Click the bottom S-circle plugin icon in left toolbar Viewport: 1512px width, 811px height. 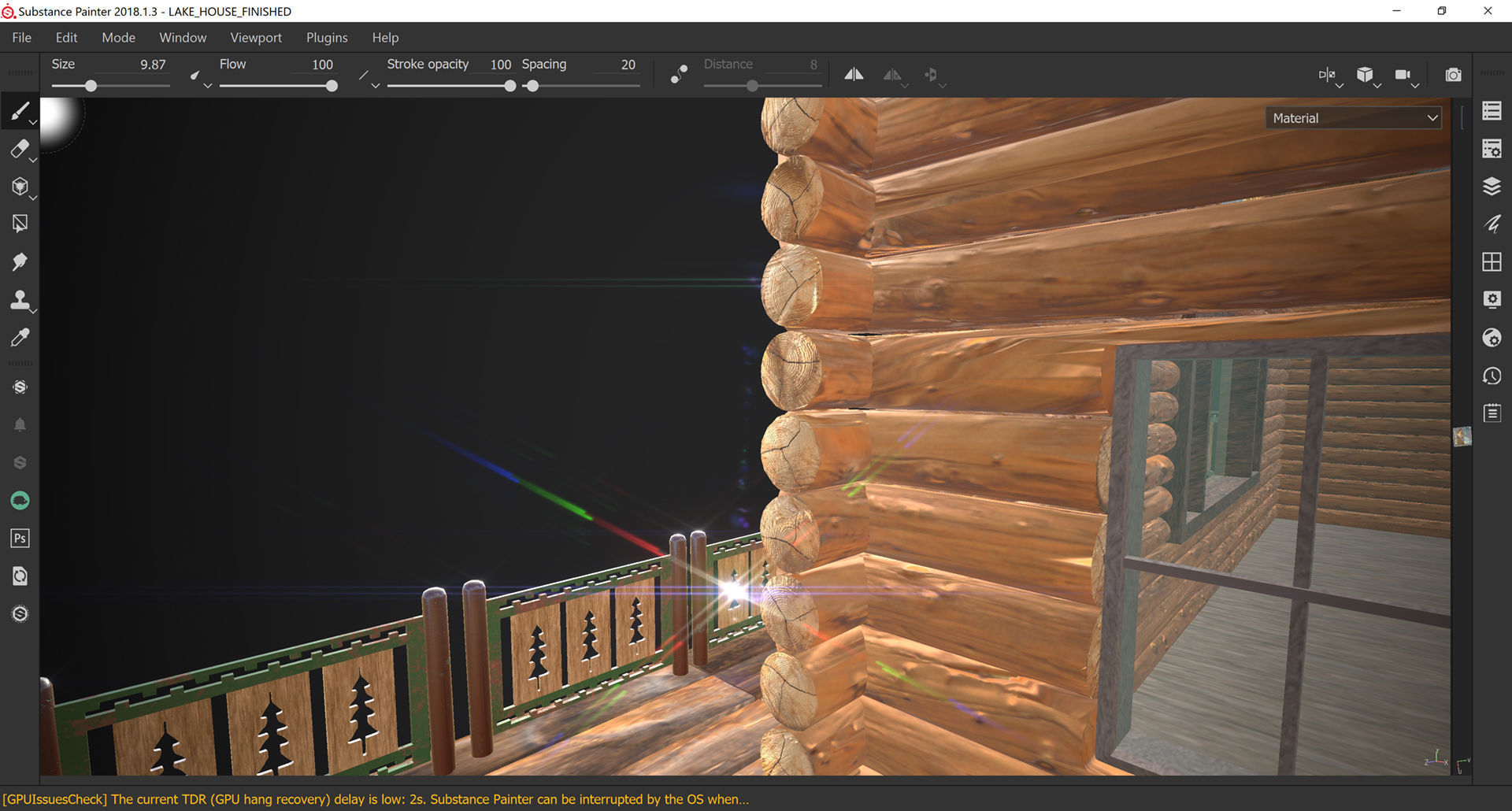(x=20, y=613)
